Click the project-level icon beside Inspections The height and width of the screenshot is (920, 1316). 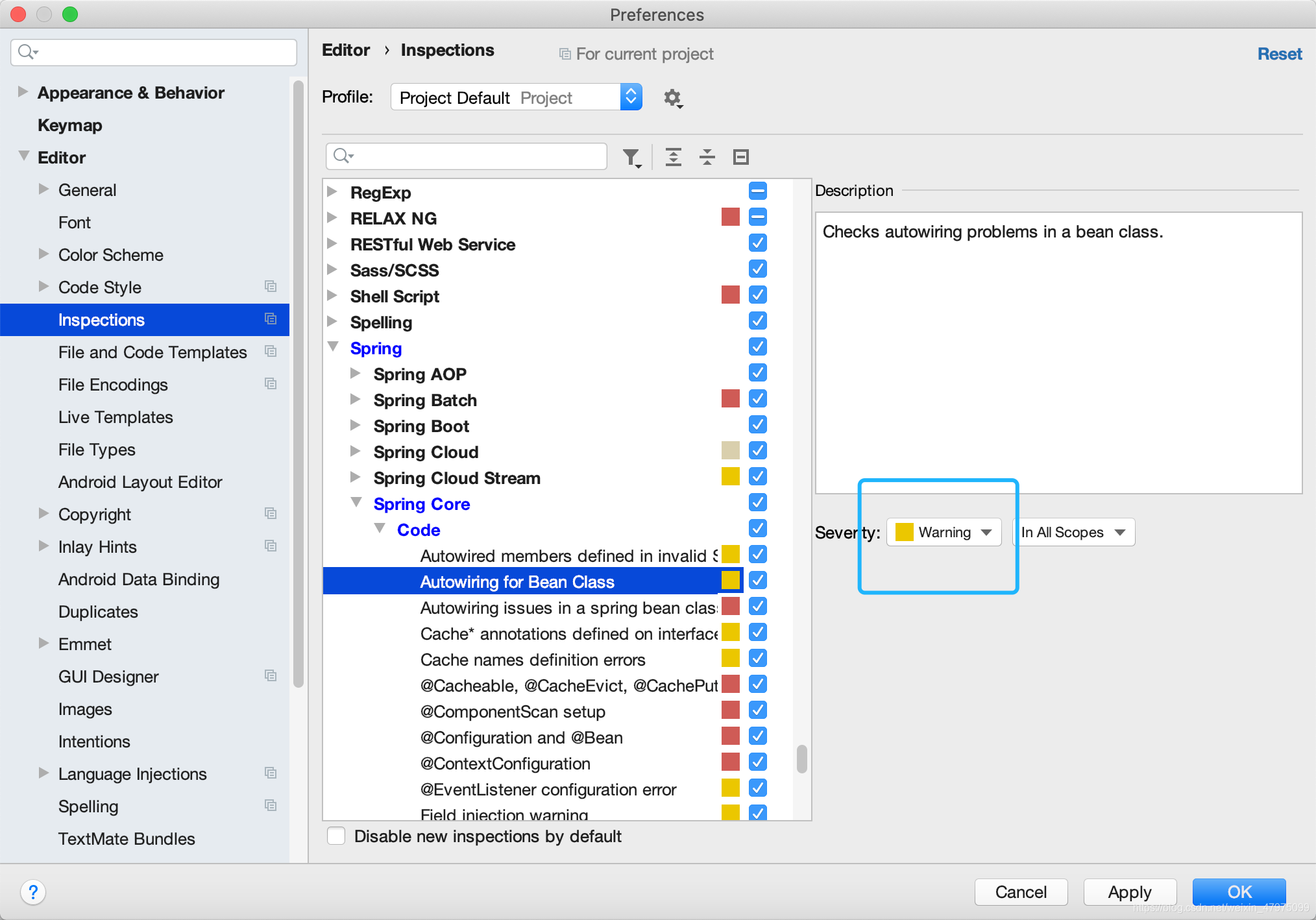pyautogui.click(x=271, y=319)
